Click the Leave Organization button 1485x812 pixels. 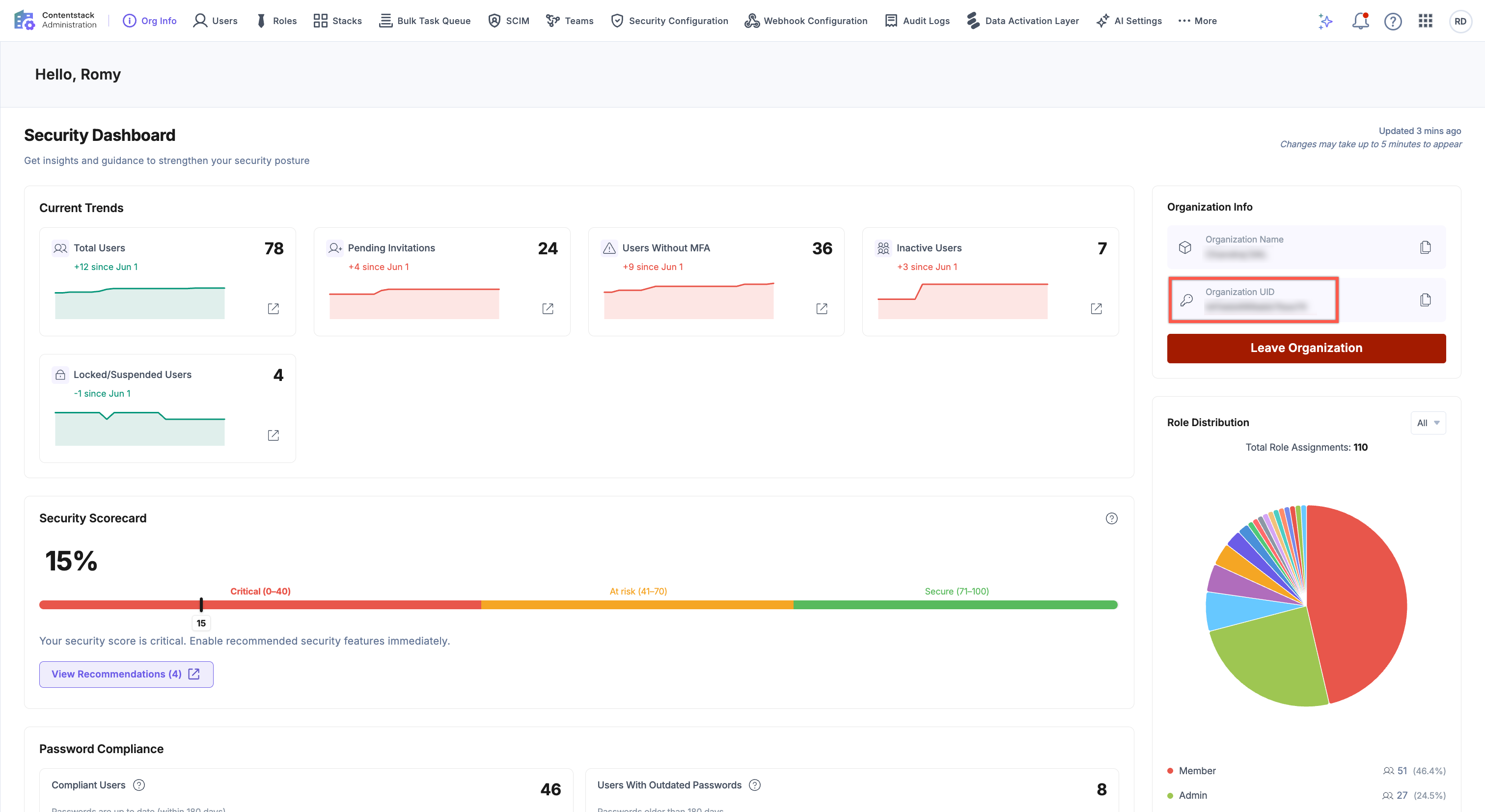(1306, 348)
